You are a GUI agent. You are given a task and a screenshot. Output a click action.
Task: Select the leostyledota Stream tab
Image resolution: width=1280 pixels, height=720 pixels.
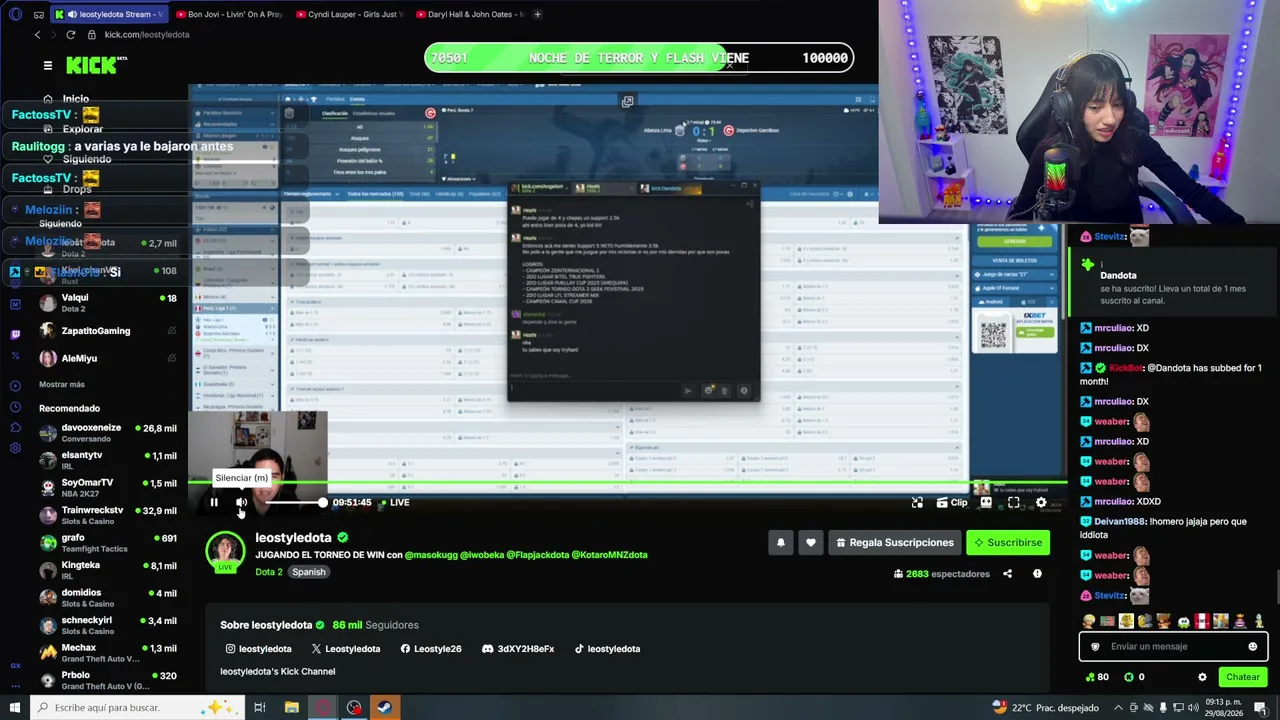(109, 14)
